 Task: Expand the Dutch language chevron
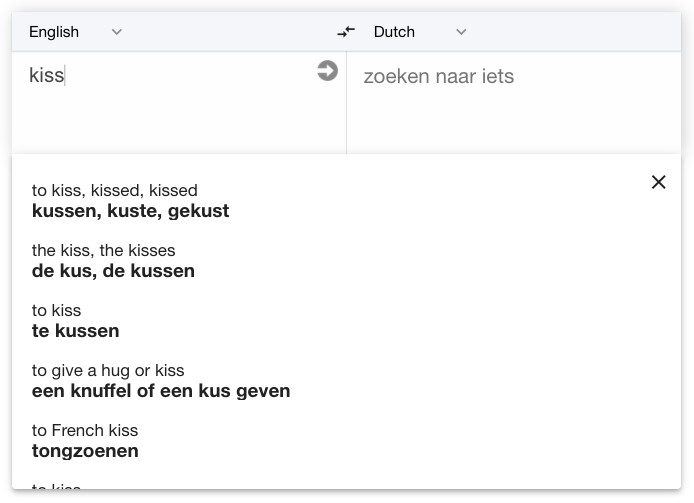[x=461, y=32]
